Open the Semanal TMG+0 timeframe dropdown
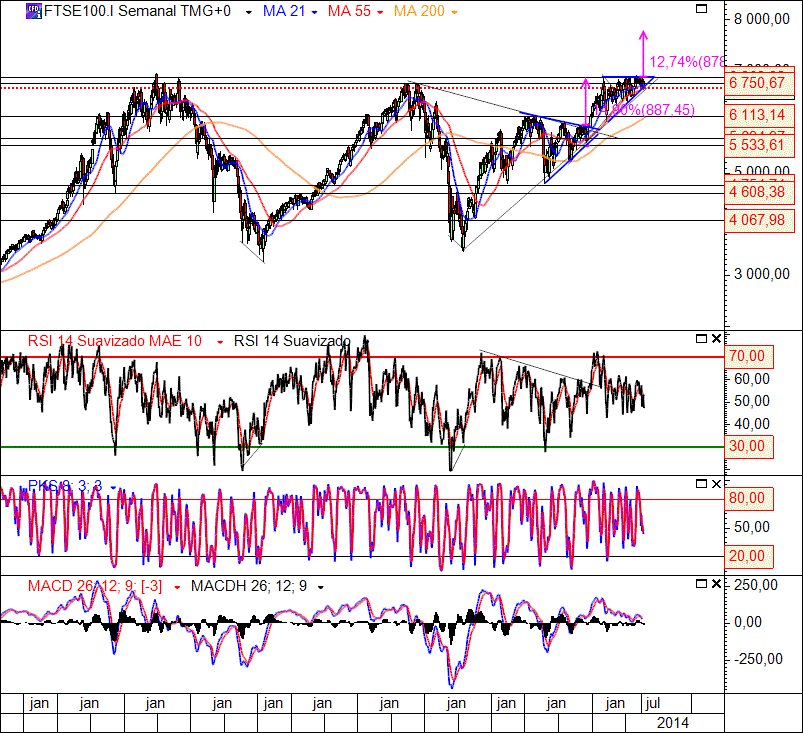Screen dimensions: 803x733 coord(247,13)
